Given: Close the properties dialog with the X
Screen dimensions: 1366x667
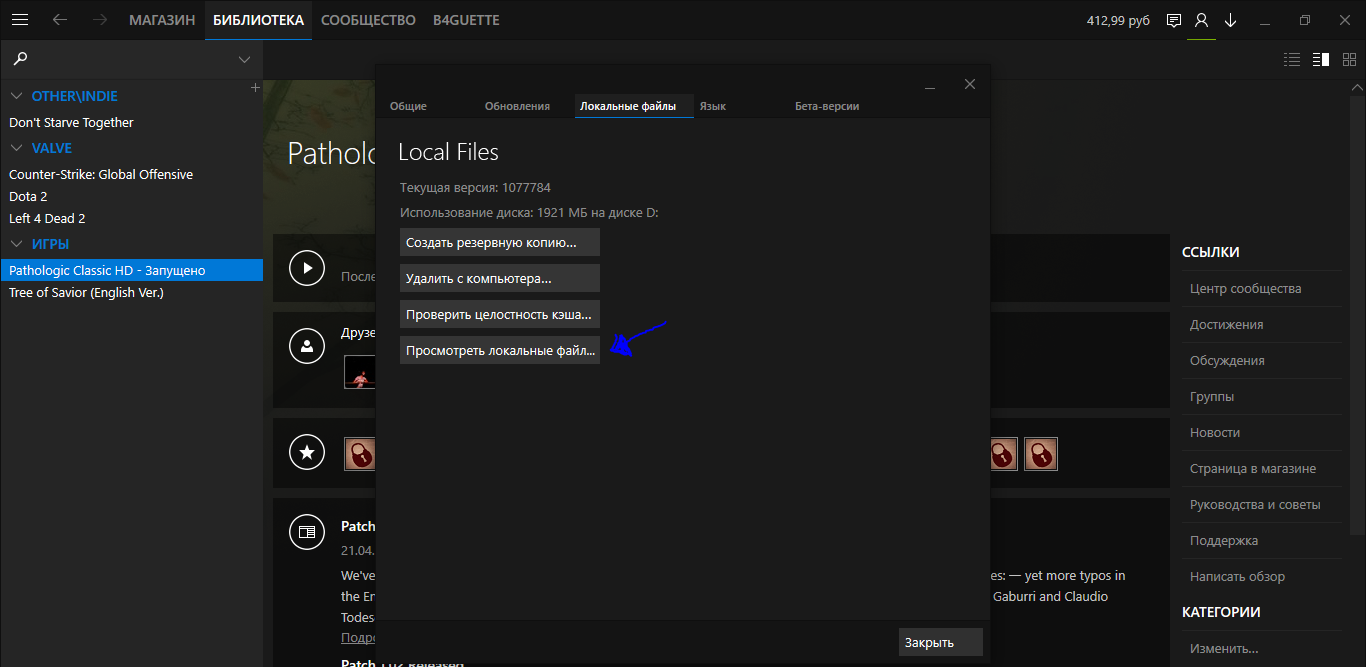Looking at the screenshot, I should (969, 84).
